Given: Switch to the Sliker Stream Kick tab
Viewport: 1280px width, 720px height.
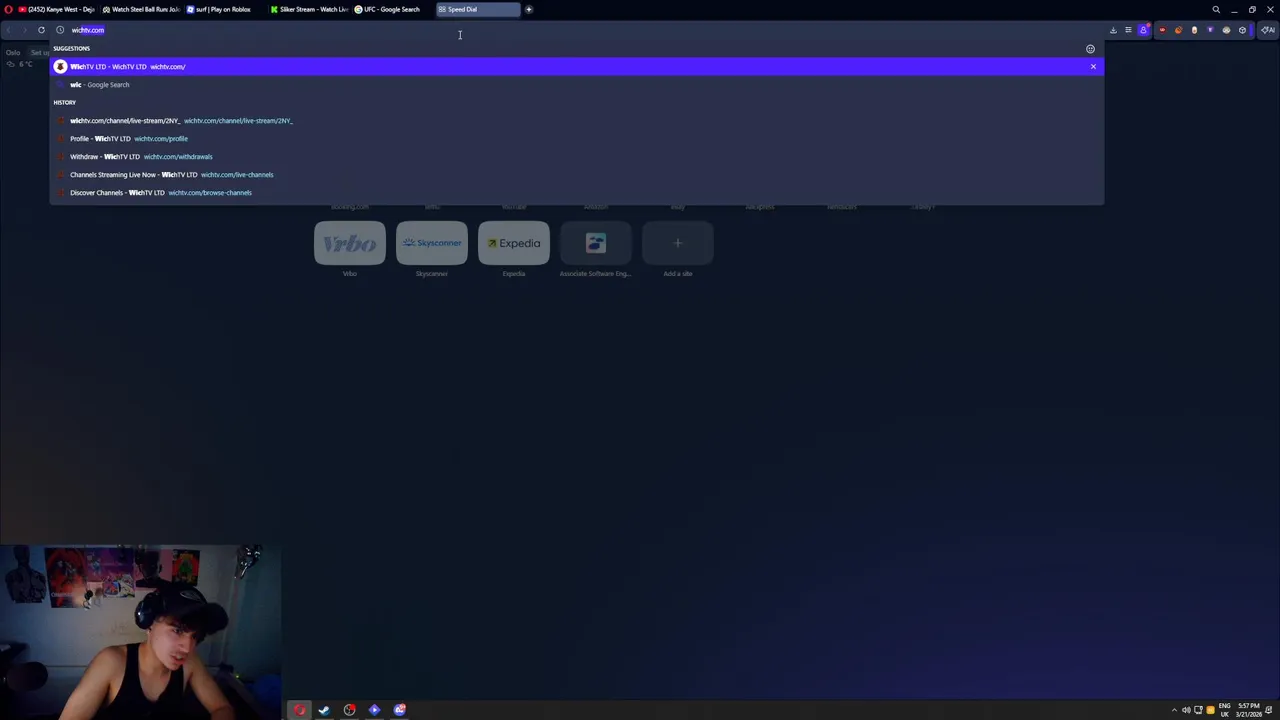Looking at the screenshot, I should coord(308,9).
